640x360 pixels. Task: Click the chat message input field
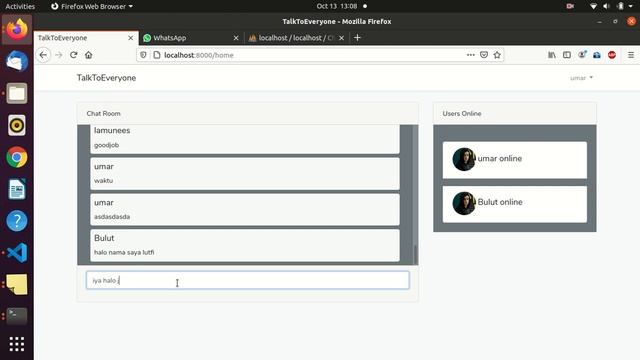(x=247, y=280)
